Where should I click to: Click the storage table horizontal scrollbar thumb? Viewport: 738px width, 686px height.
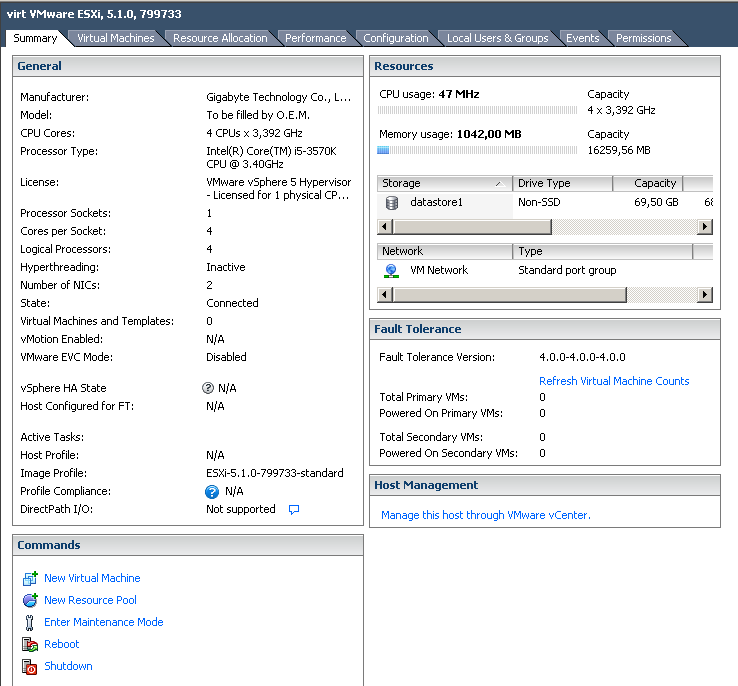[x=472, y=227]
